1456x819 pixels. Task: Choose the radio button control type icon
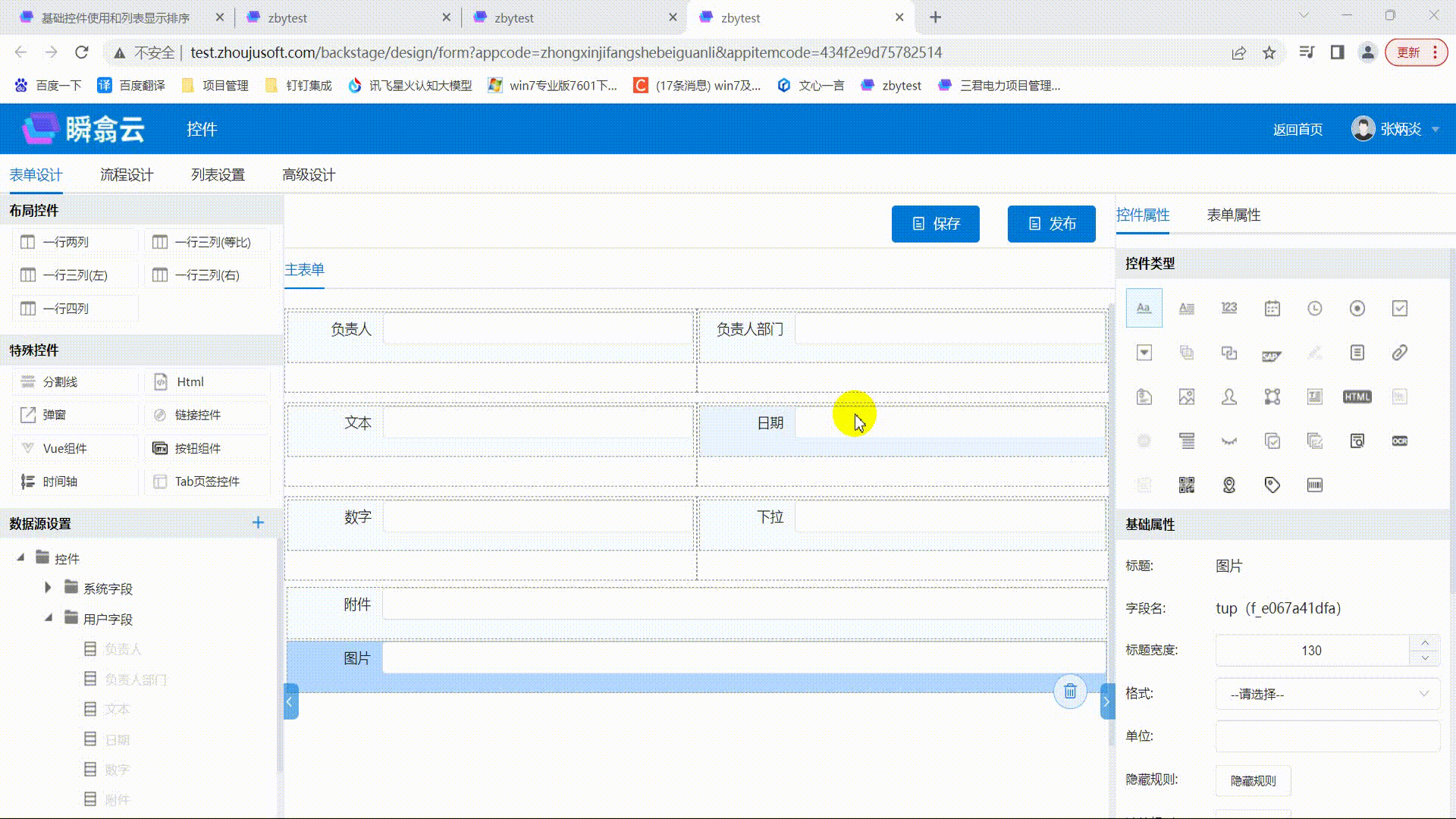point(1357,308)
